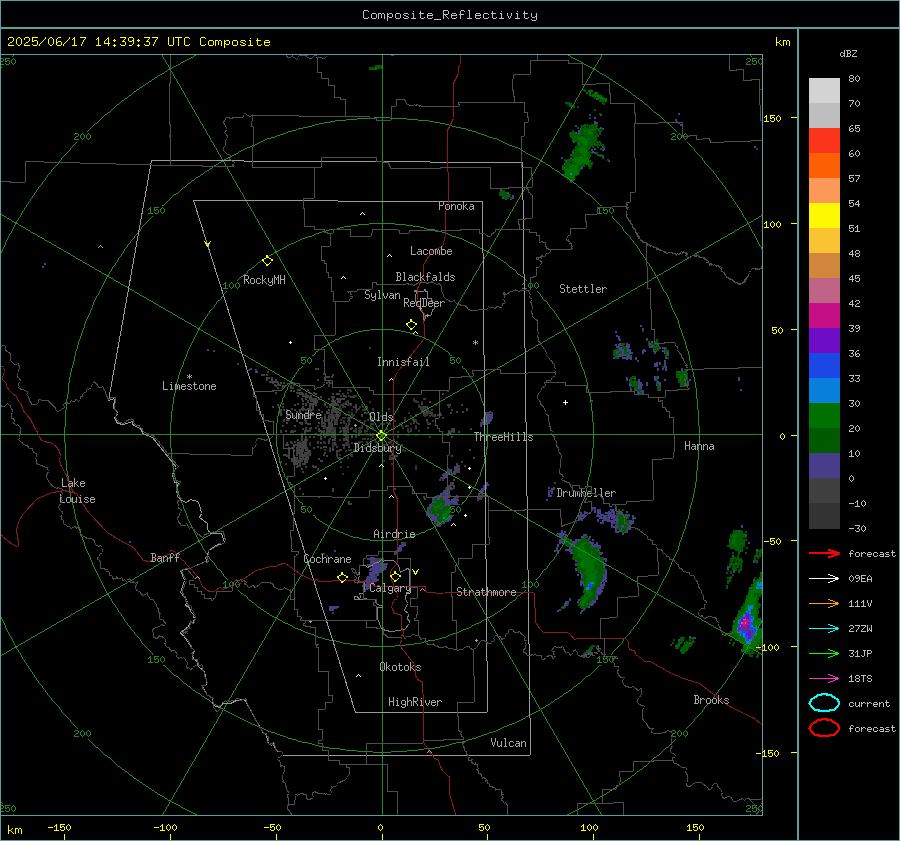Viewport: 900px width, 841px height.
Task: Select the Banff label
Action: [165, 558]
